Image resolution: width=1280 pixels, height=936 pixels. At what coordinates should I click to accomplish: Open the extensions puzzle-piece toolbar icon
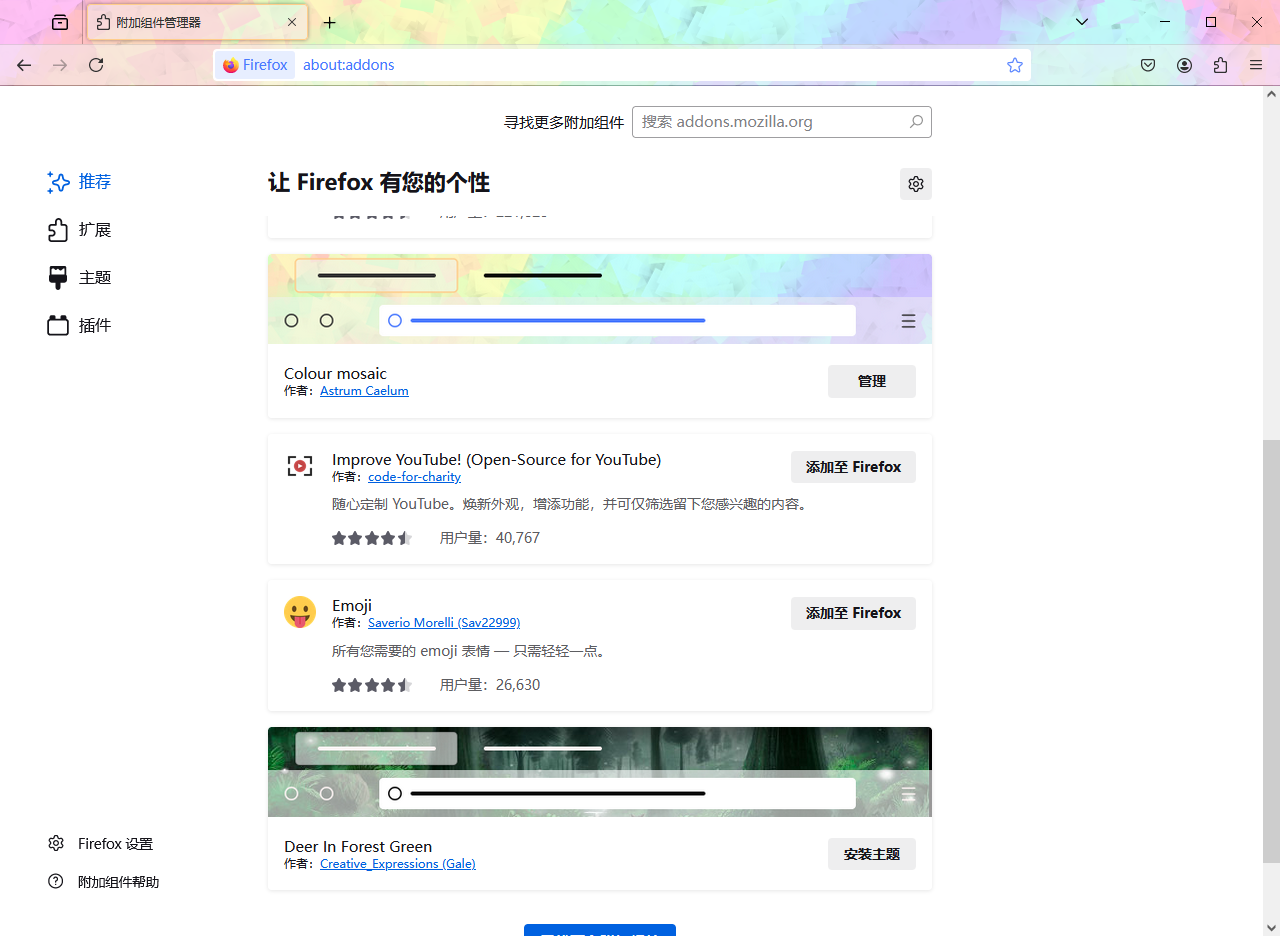click(x=1220, y=64)
